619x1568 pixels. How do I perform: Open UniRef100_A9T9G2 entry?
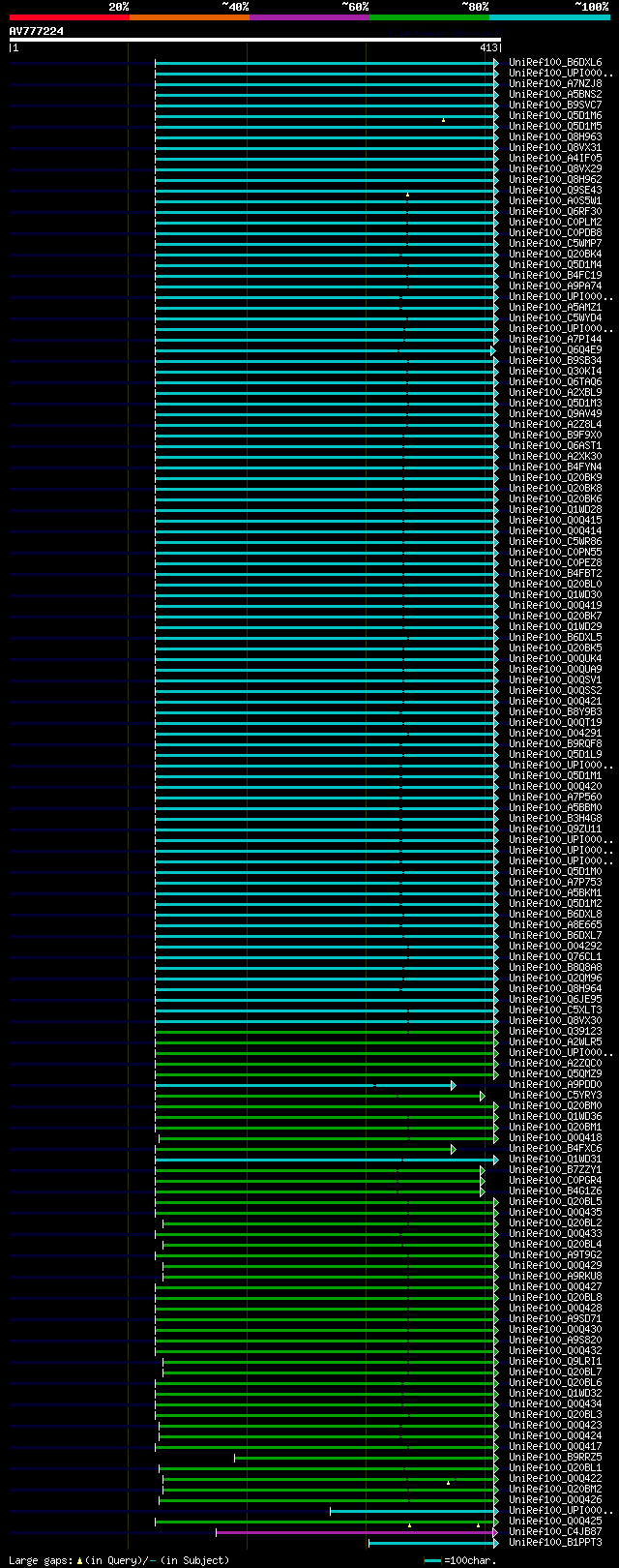pos(555,1255)
